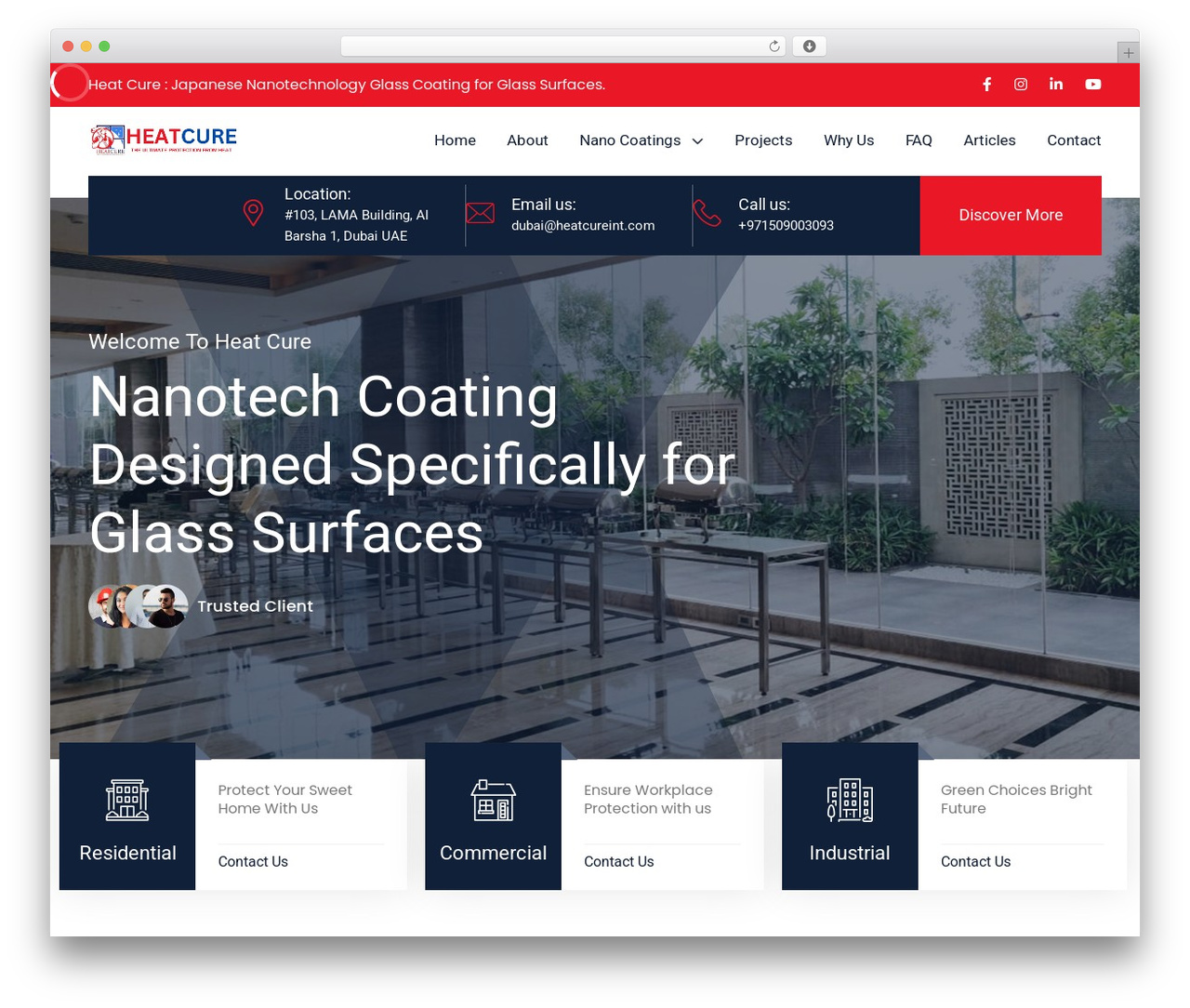Viewport: 1190px width, 1008px height.
Task: Open the Instagram social icon
Action: [1021, 84]
